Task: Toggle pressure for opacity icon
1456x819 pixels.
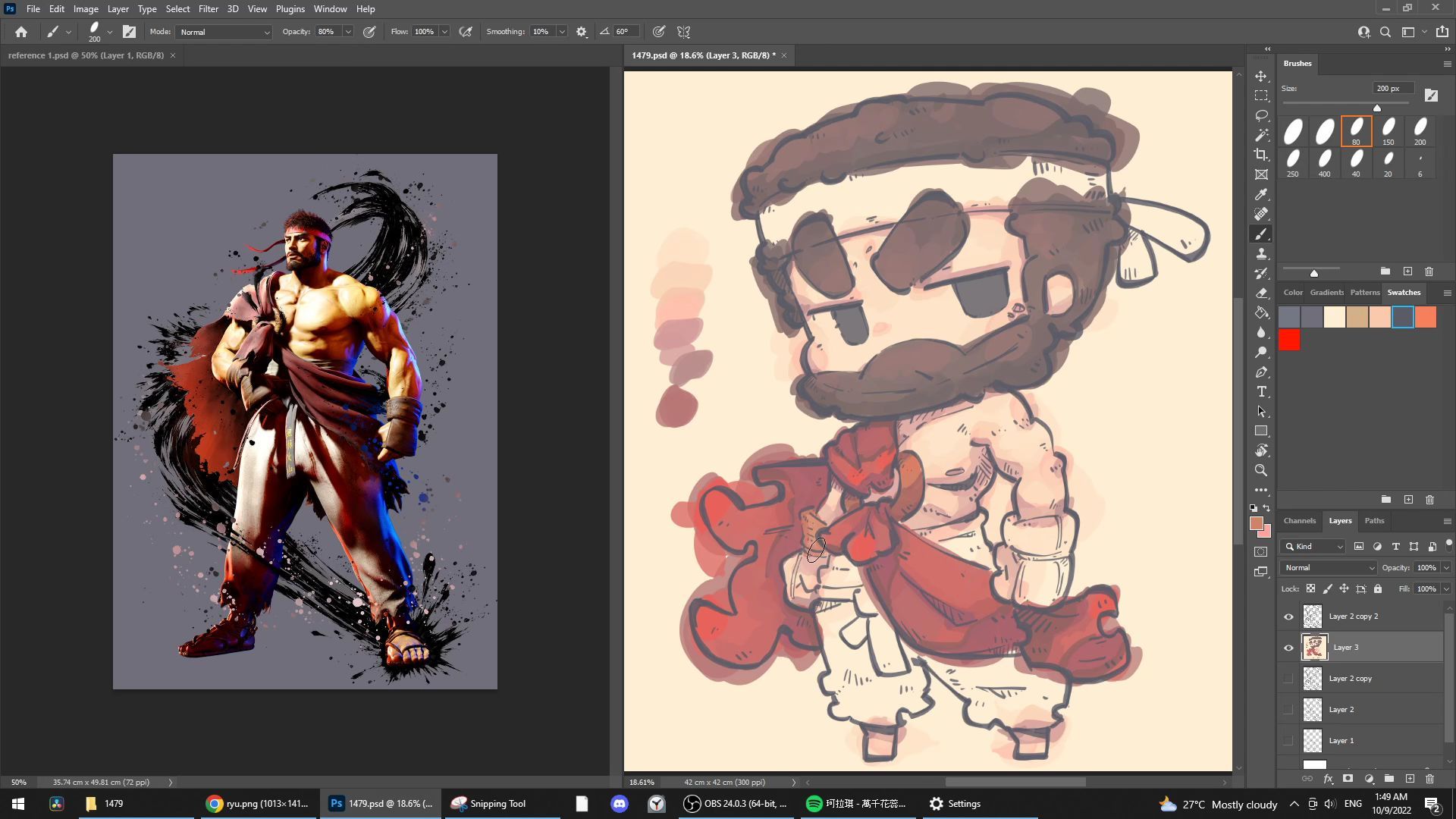Action: coord(369,32)
